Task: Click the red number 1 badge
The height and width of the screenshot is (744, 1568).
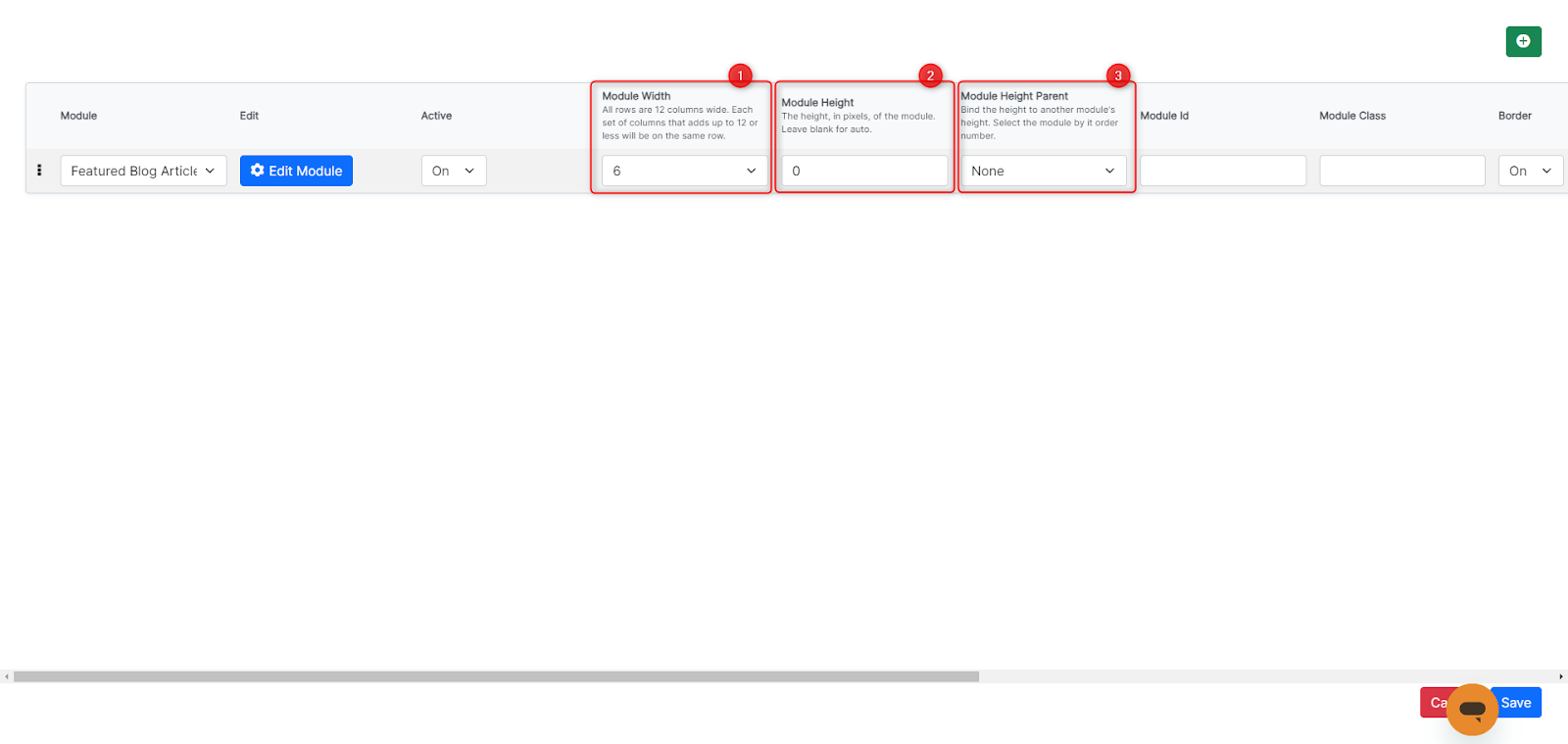Action: pos(740,75)
